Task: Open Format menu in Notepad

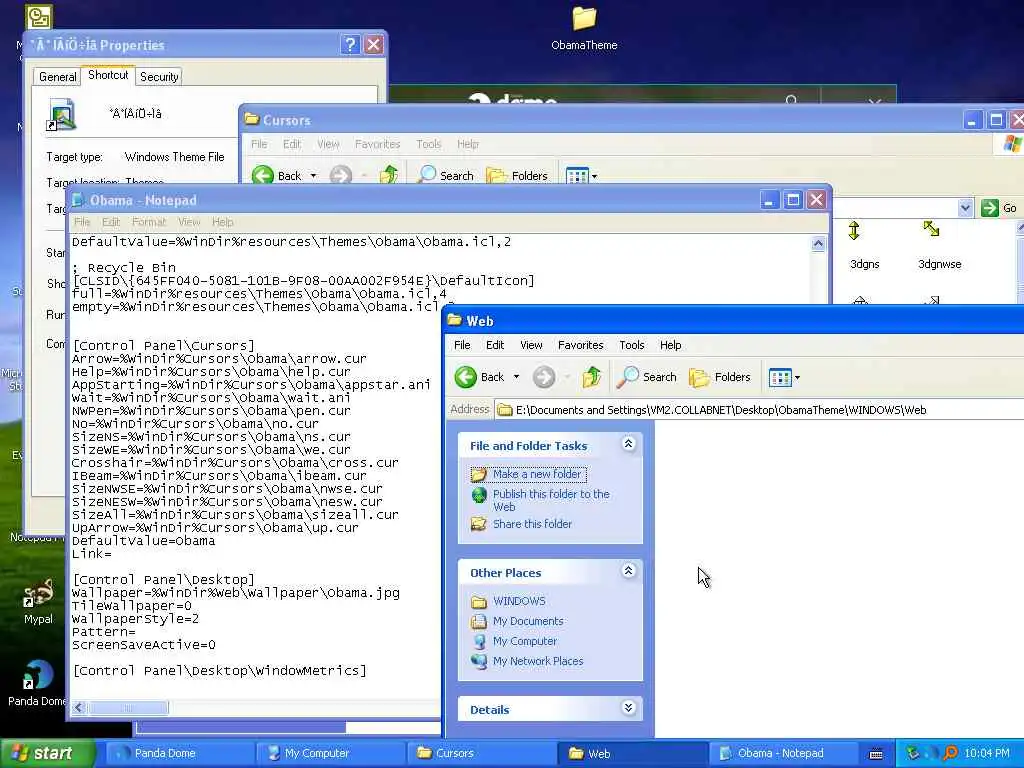Action: [x=149, y=222]
